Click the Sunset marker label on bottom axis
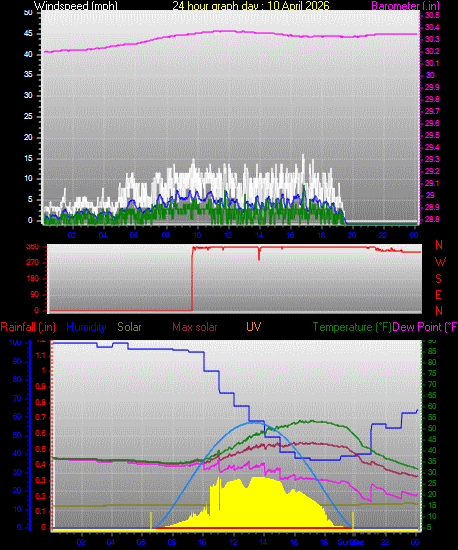The height and width of the screenshot is (550, 458). click(351, 542)
